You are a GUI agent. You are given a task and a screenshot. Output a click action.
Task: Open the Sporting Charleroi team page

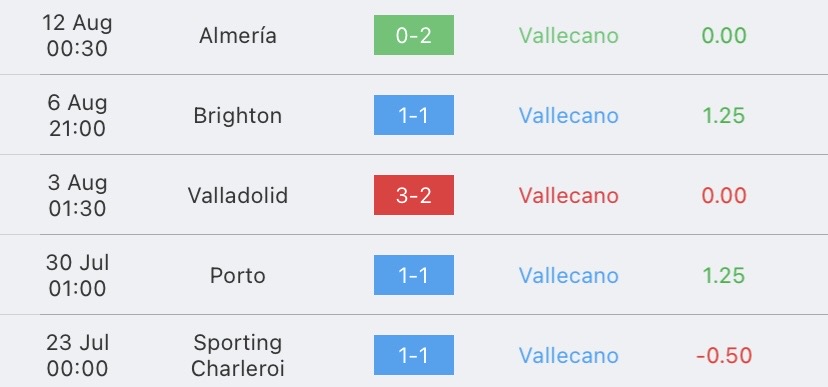tap(238, 355)
